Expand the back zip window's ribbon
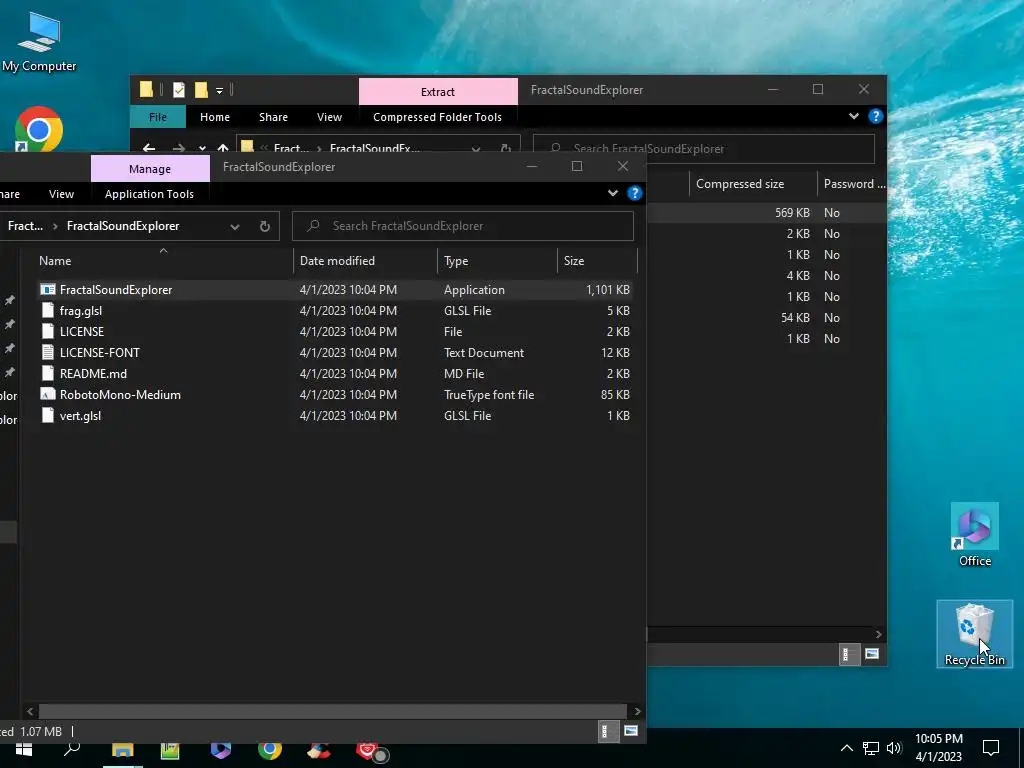The image size is (1024, 768). [854, 116]
